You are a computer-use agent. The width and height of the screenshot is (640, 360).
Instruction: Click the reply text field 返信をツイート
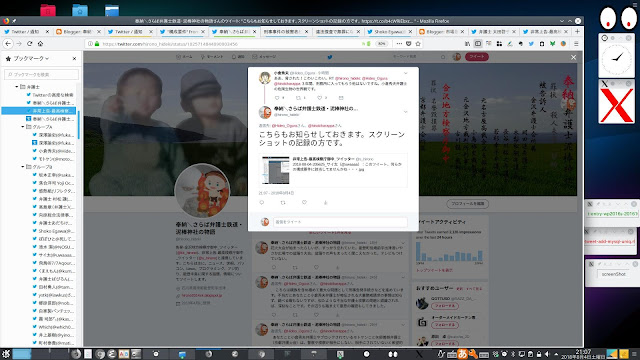(x=340, y=222)
